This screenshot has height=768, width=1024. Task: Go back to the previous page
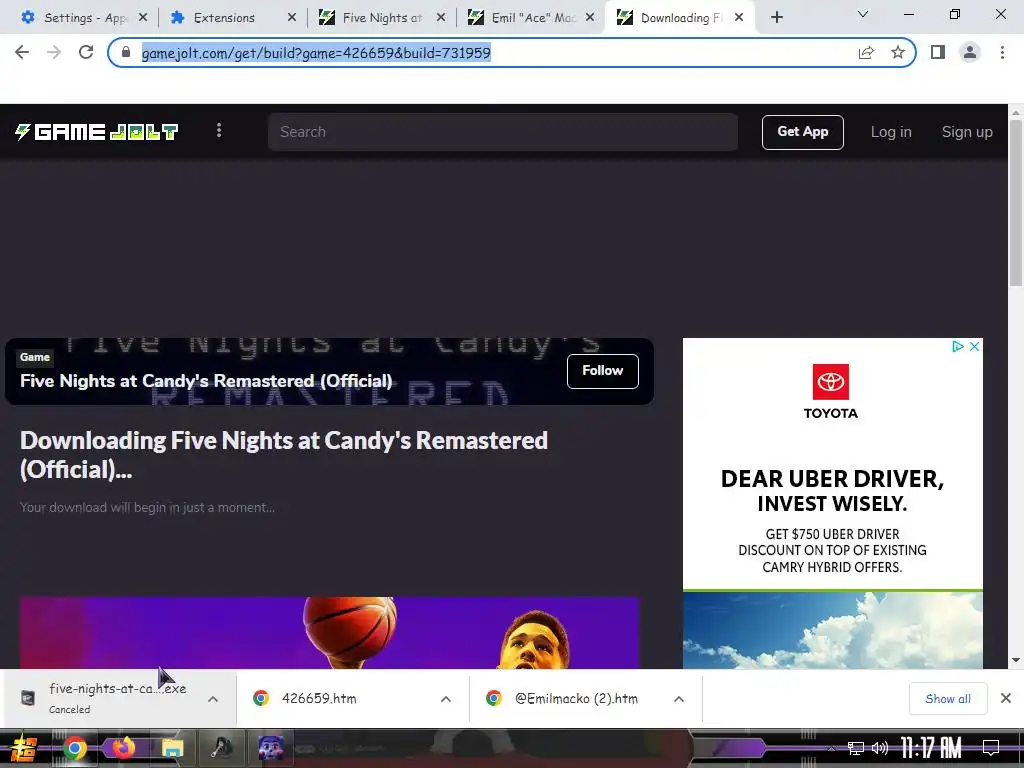(x=22, y=52)
